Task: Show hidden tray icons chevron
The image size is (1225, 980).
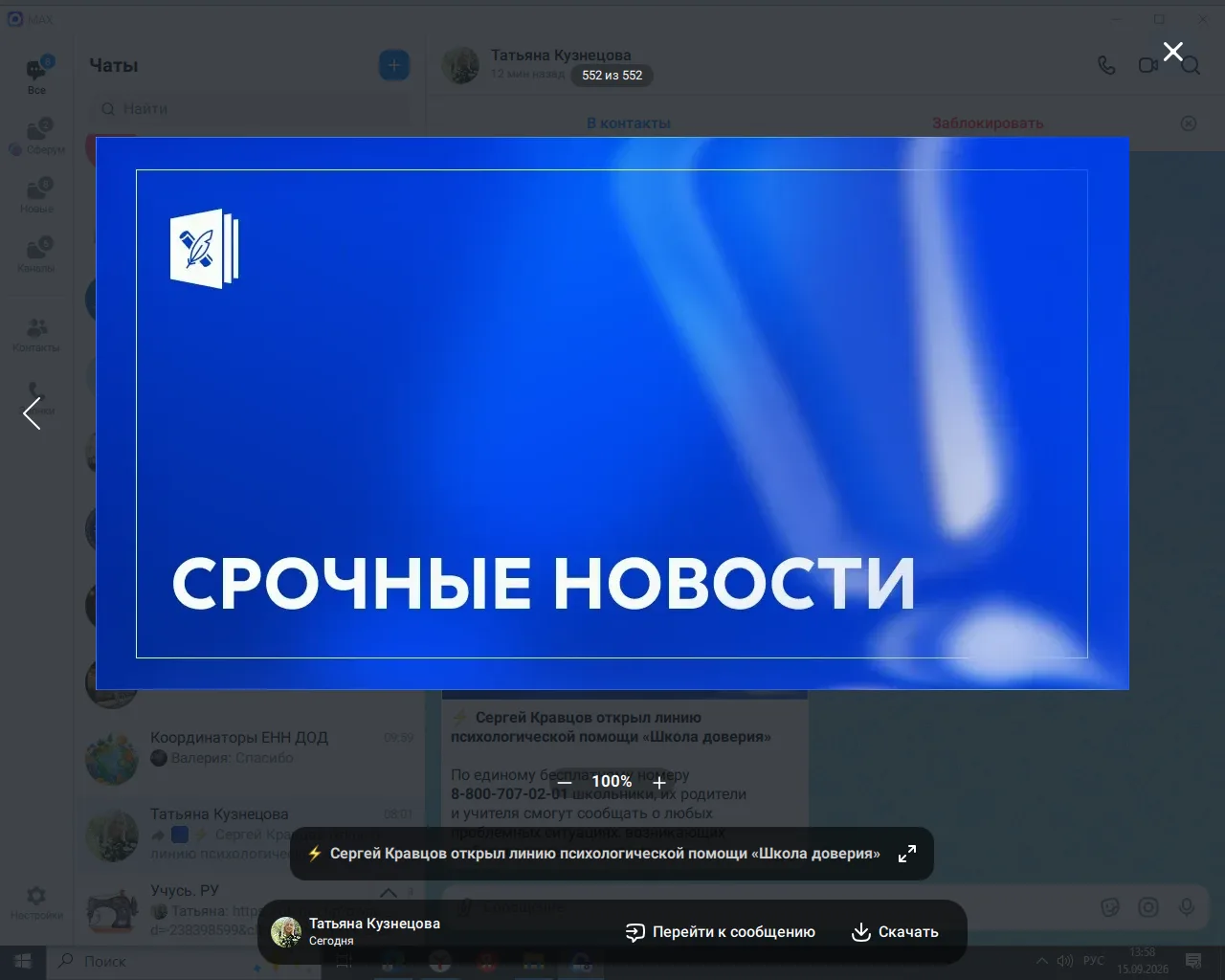Action: pyautogui.click(x=1042, y=961)
